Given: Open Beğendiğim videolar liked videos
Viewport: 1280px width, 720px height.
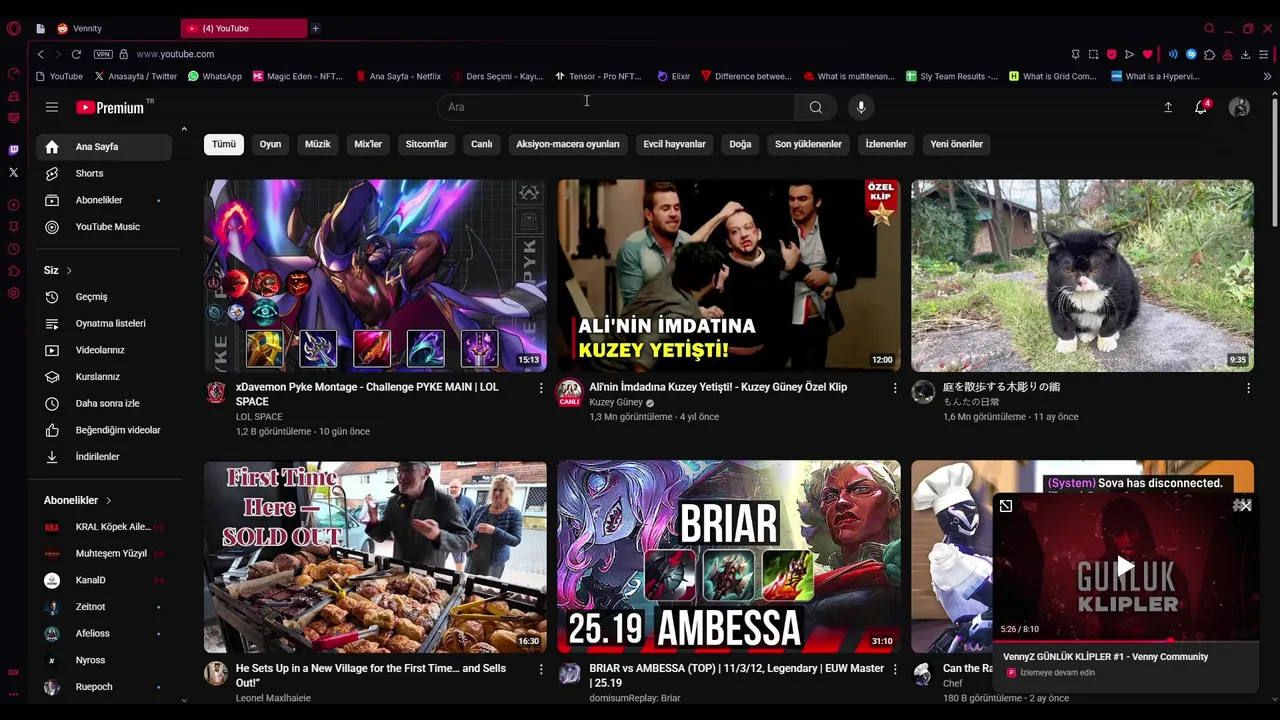Looking at the screenshot, I should click(105, 430).
